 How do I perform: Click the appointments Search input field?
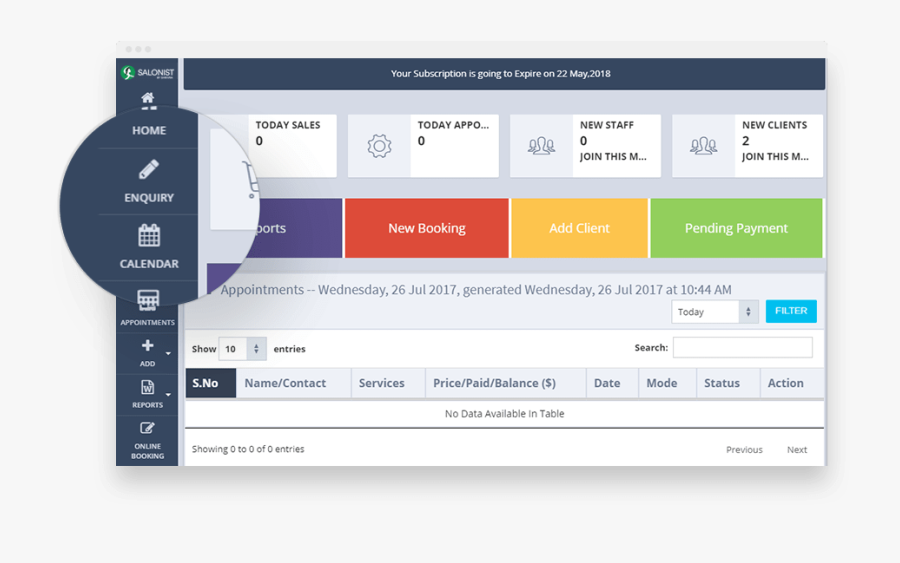tap(742, 348)
